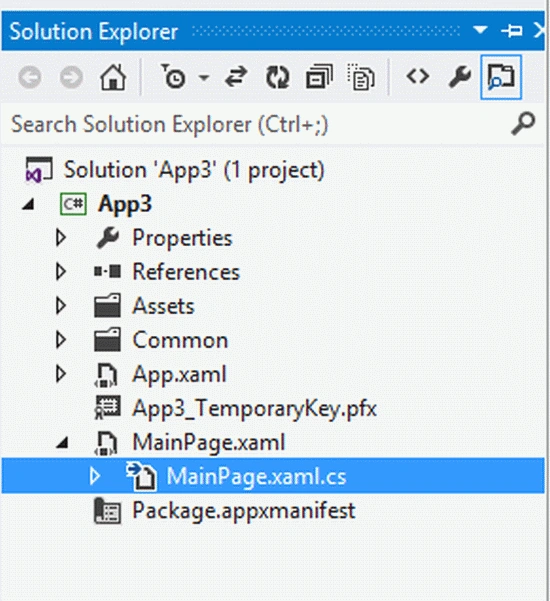Open Properties via the wrench toolbar icon
Viewport: 550px width, 601px height.
point(459,77)
